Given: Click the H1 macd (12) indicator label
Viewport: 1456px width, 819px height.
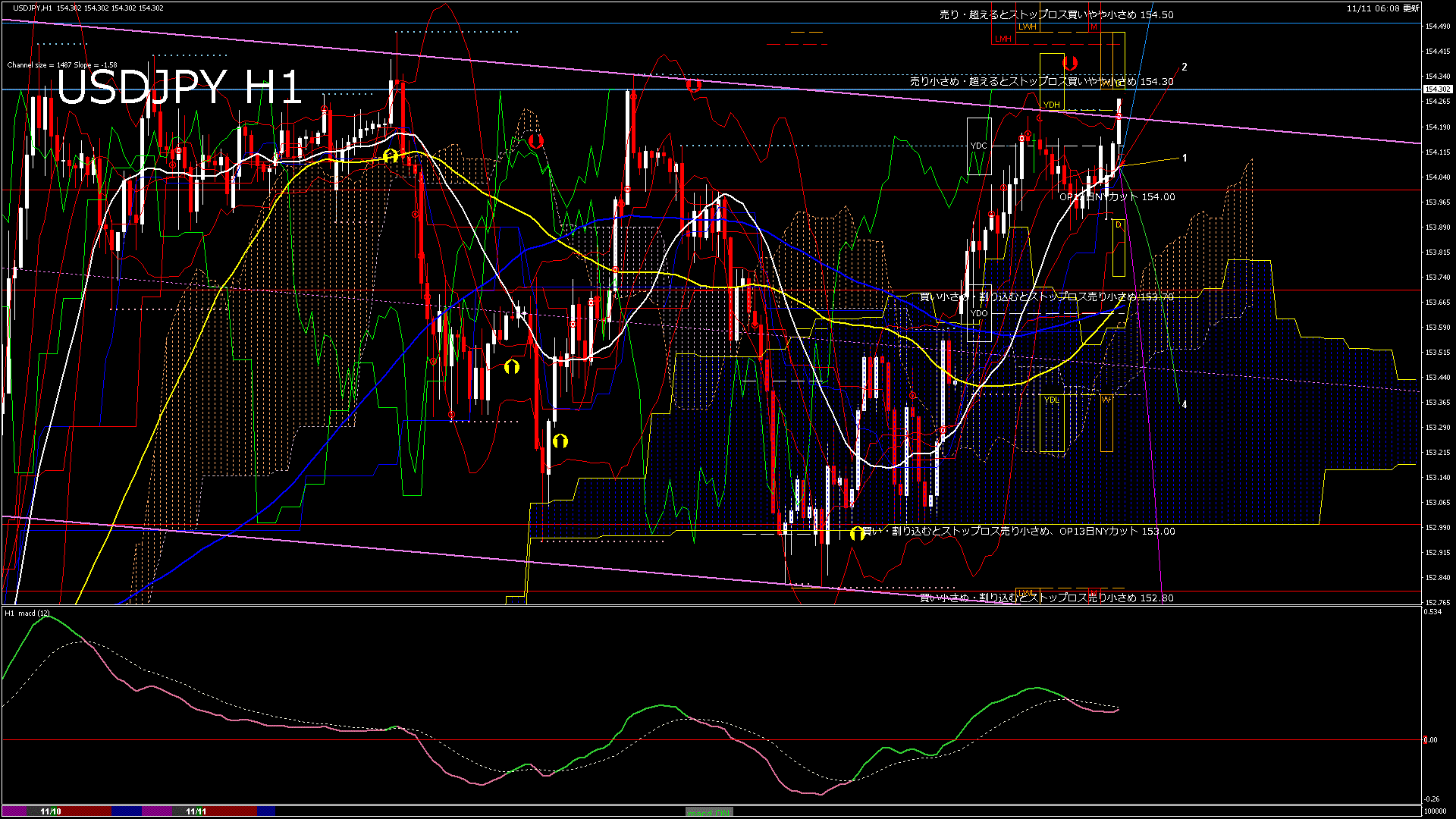Looking at the screenshot, I should [27, 613].
